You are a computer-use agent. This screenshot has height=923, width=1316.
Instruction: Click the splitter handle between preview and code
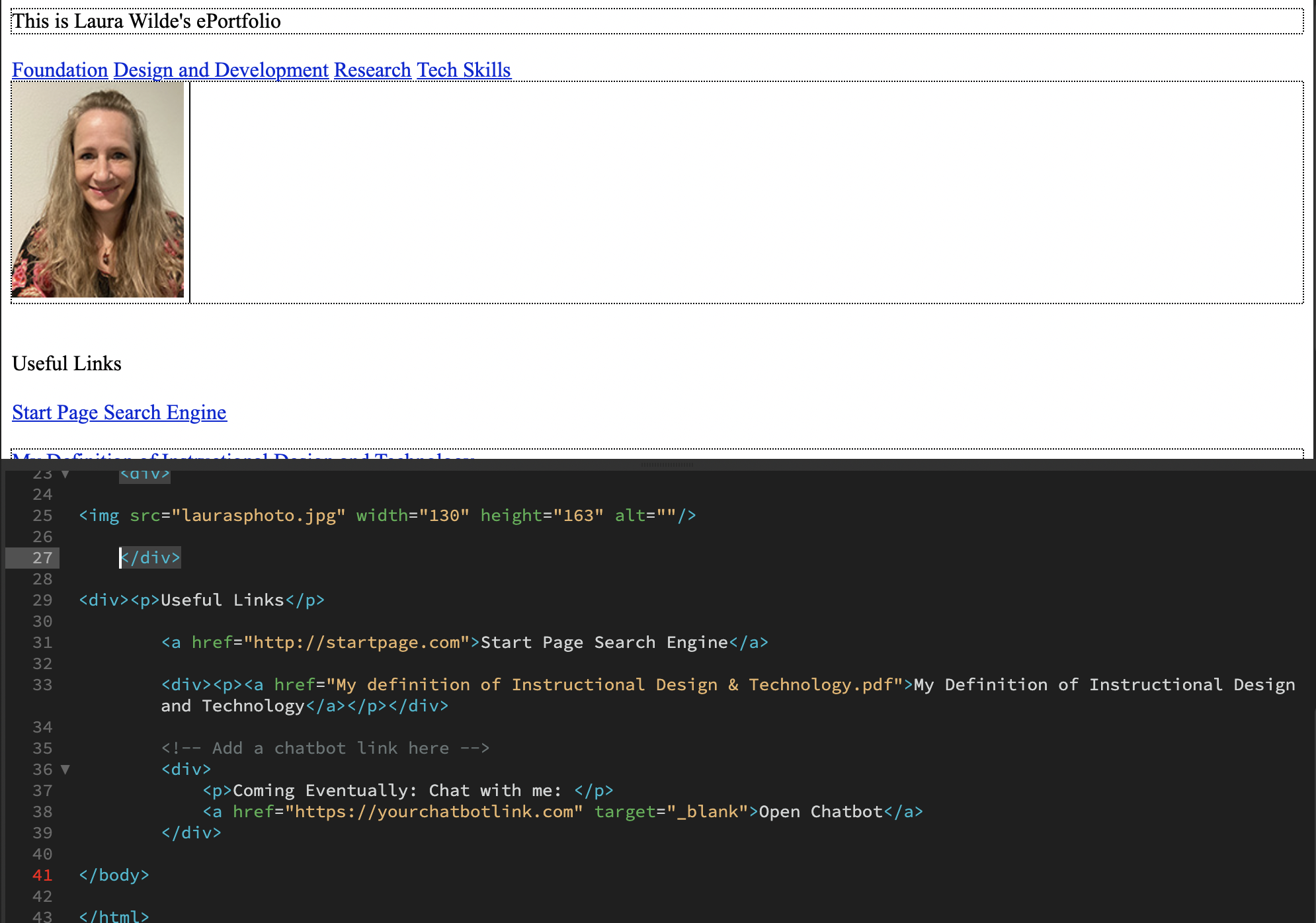[667, 465]
